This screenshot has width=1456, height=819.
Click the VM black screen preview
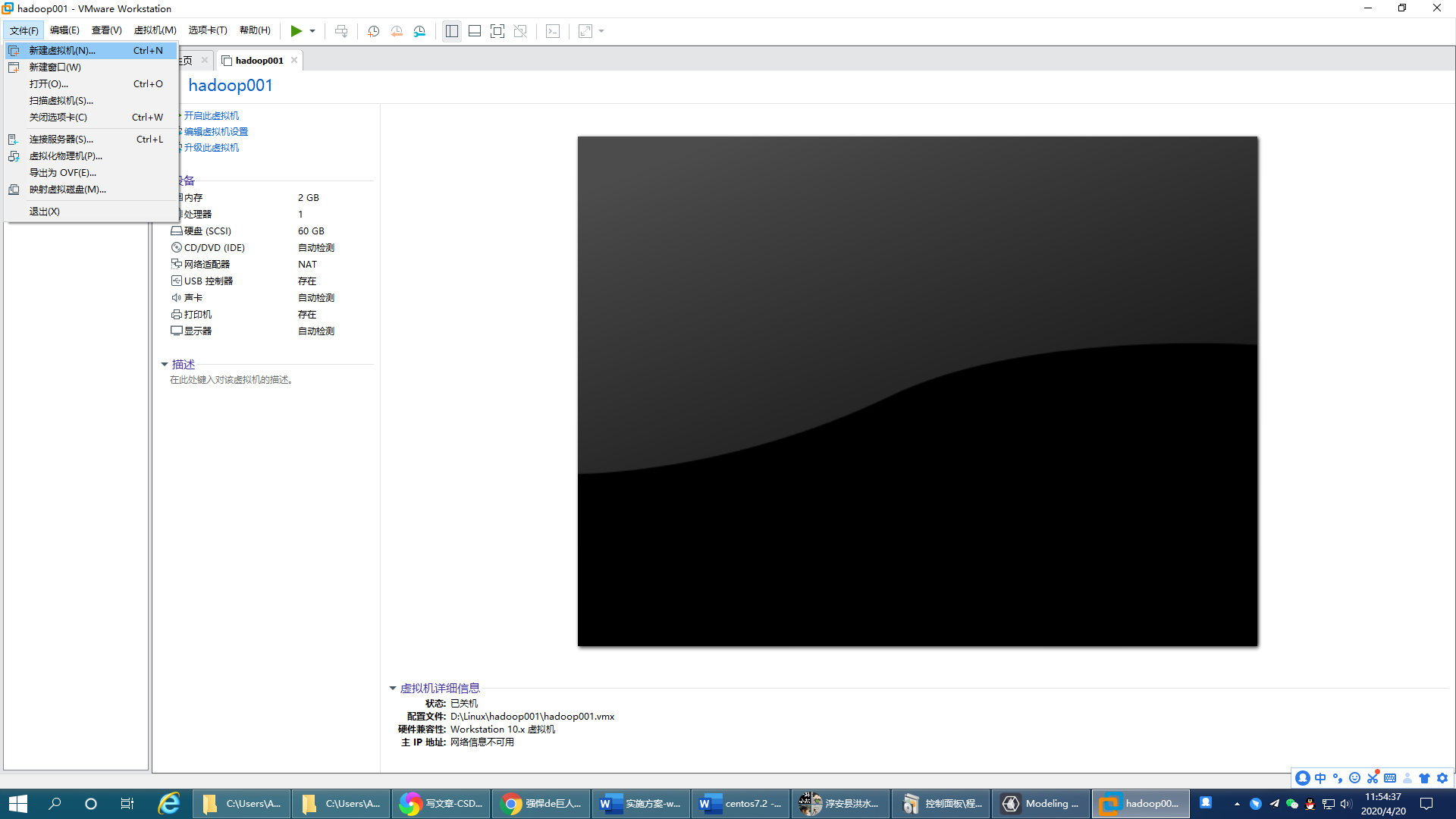(x=918, y=391)
